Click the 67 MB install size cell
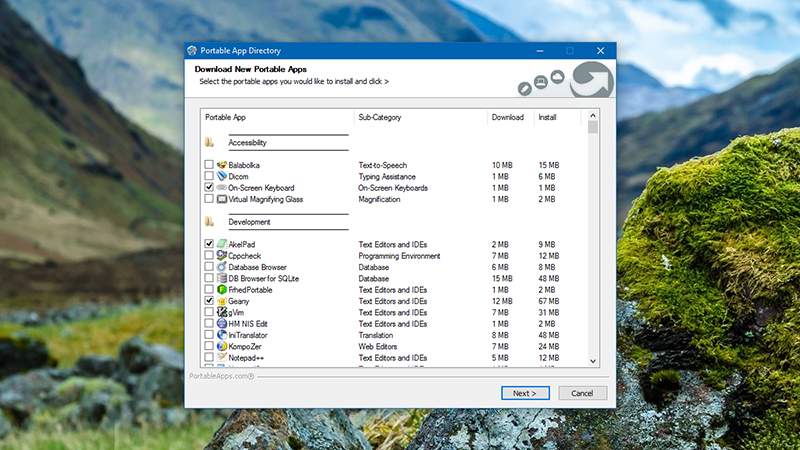 pyautogui.click(x=549, y=301)
